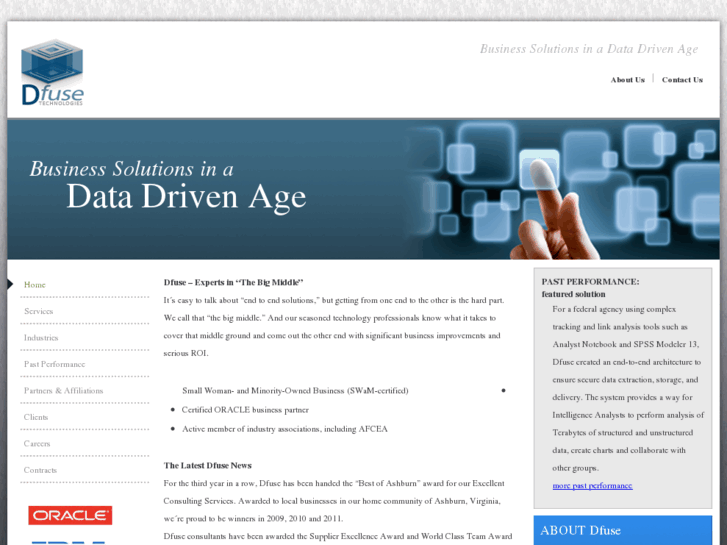Screen dimensions: 727x545
Task: Open the Industries menu item
Action: coord(41,338)
